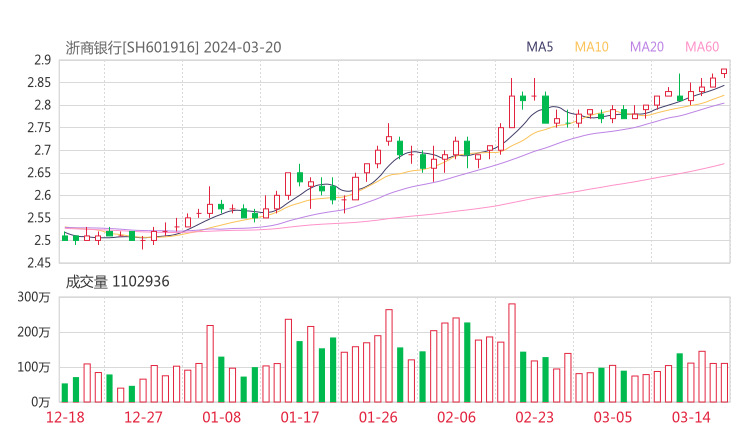Image resolution: width=740 pixels, height=440 pixels.
Task: Click the last red candlestick on the right
Action: pyautogui.click(x=724, y=72)
